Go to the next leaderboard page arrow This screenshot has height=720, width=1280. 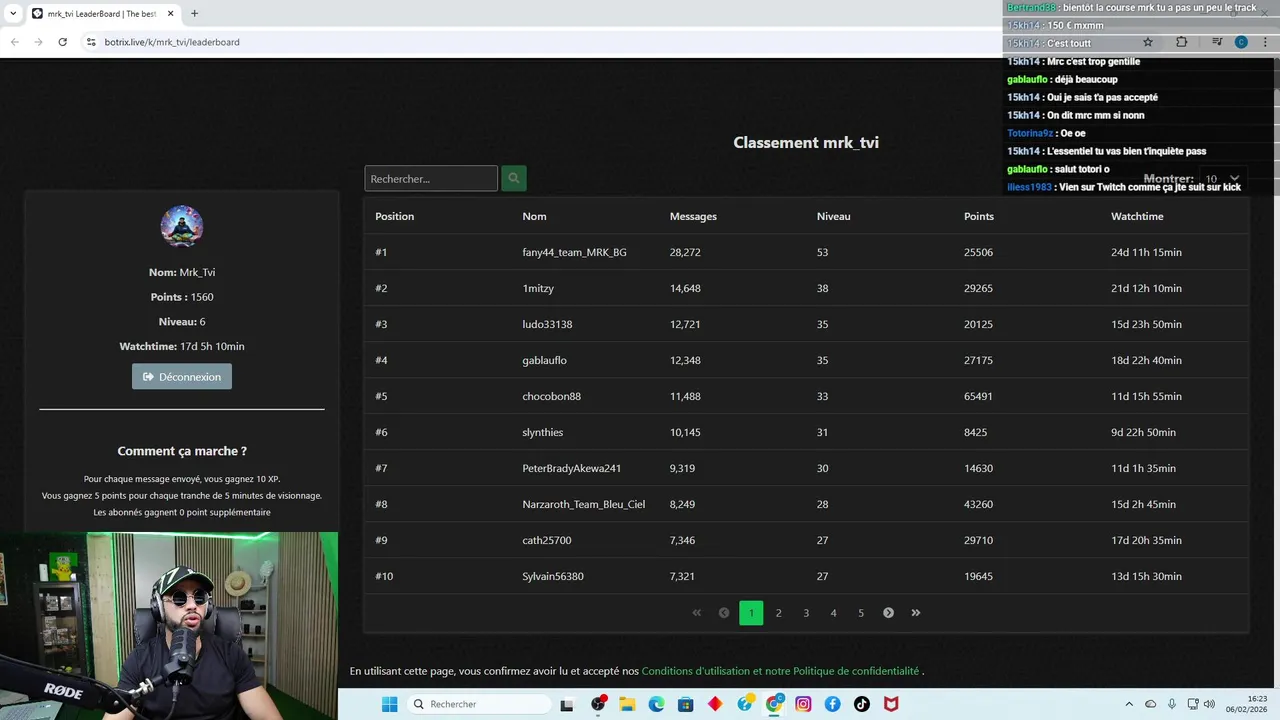tap(888, 613)
